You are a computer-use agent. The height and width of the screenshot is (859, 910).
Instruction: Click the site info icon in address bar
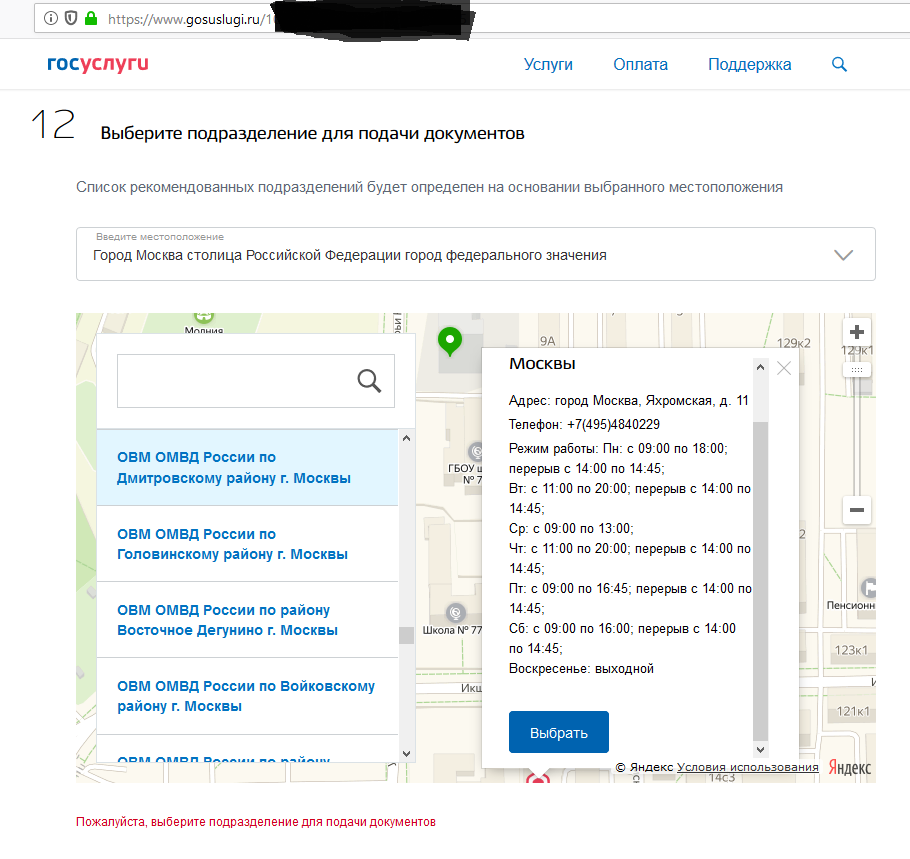point(51,19)
